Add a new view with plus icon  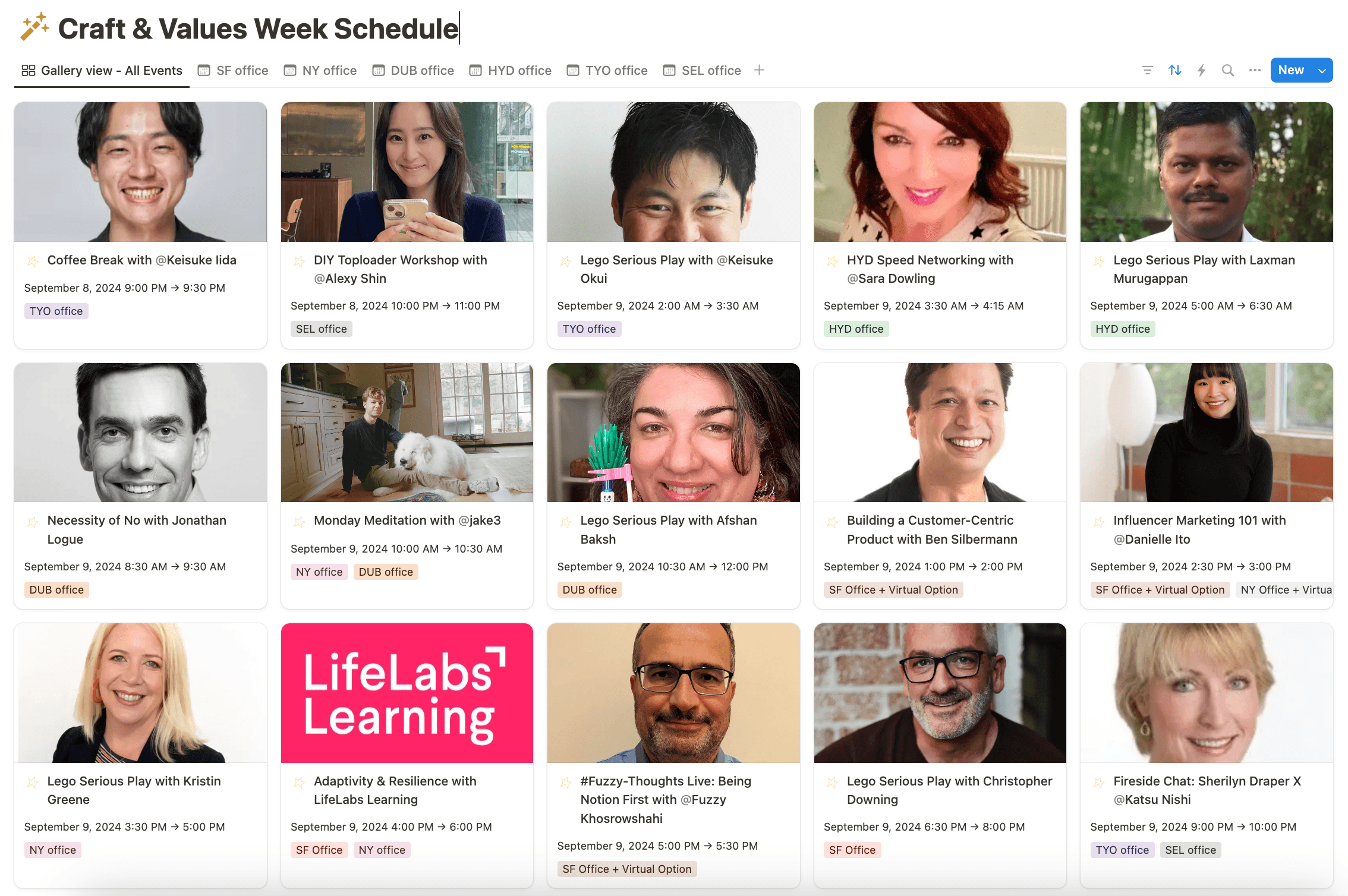[x=759, y=71]
